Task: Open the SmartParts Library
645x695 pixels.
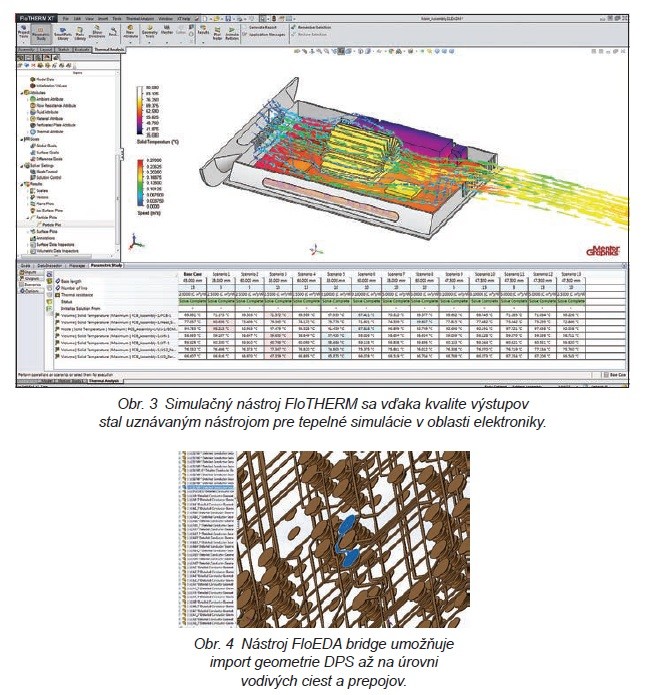Action: [63, 33]
